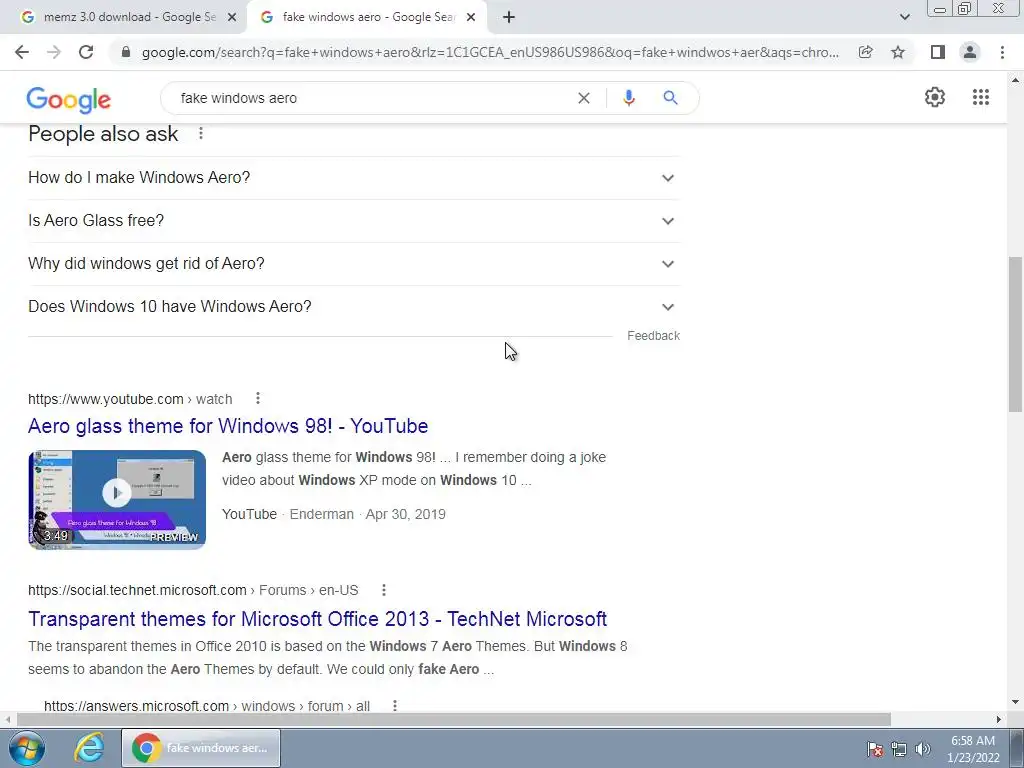Click the address bar URL
The image size is (1024, 768).
pyautogui.click(x=490, y=52)
